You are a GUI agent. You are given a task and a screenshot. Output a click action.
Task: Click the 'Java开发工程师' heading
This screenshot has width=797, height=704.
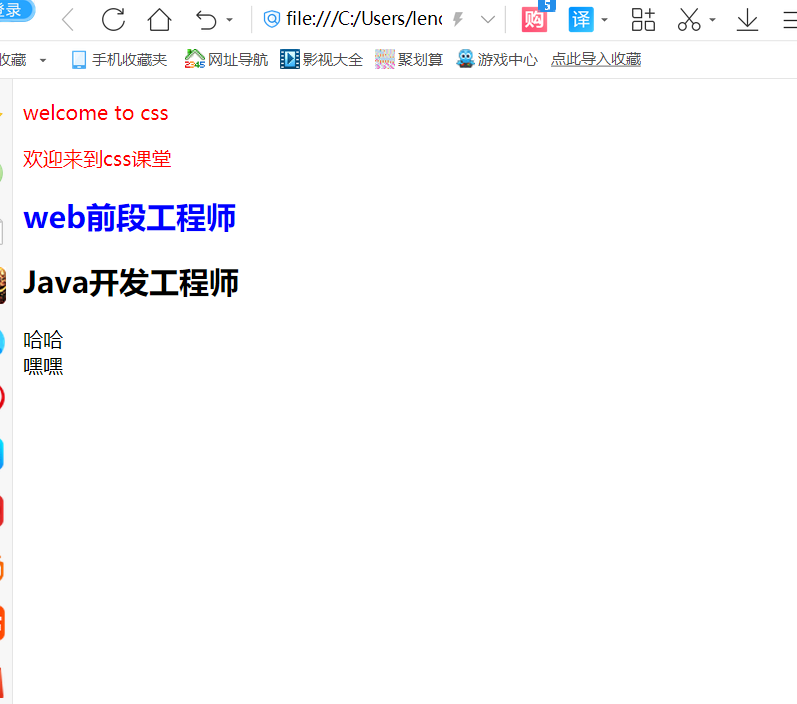coord(131,283)
